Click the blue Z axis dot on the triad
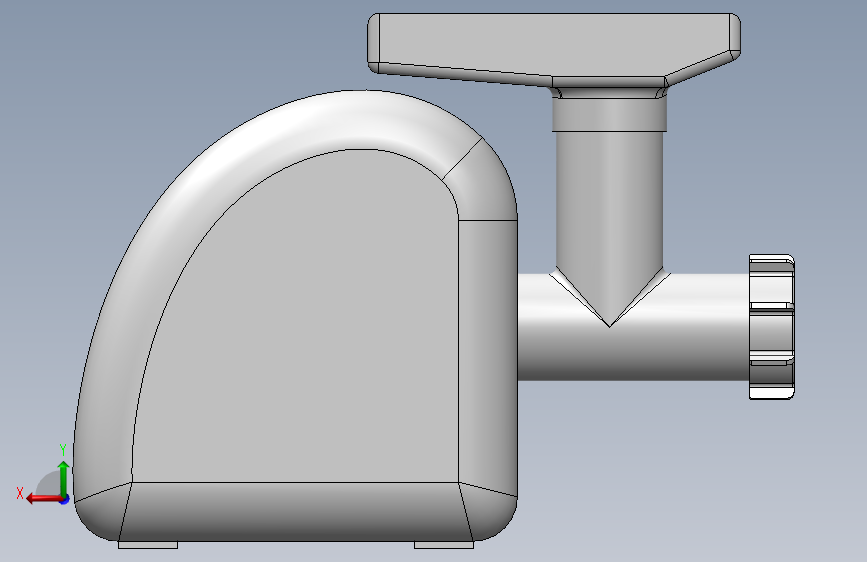 click(x=65, y=499)
